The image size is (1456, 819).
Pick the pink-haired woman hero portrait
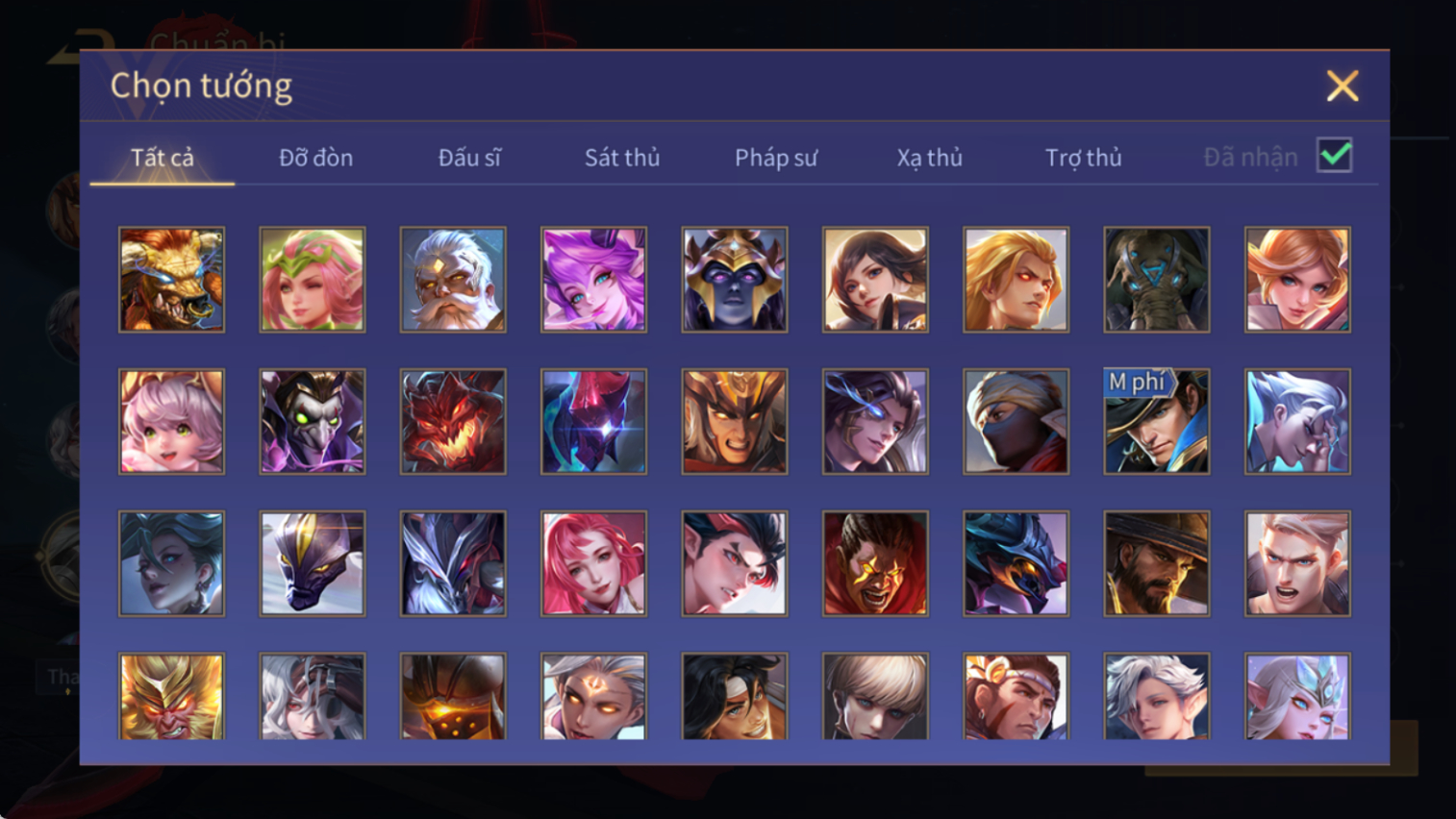pos(593,563)
